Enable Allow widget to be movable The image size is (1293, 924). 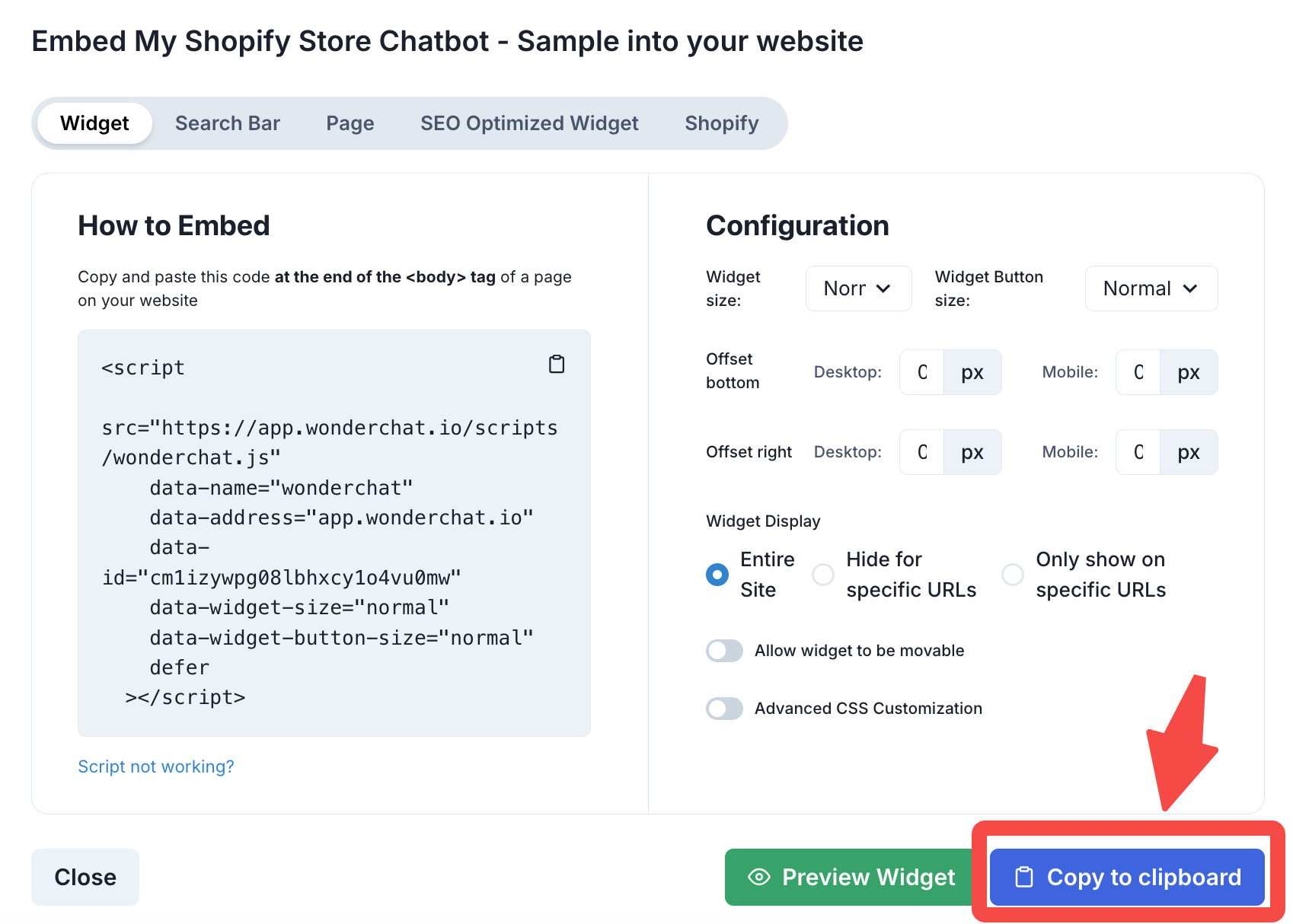pyautogui.click(x=724, y=651)
